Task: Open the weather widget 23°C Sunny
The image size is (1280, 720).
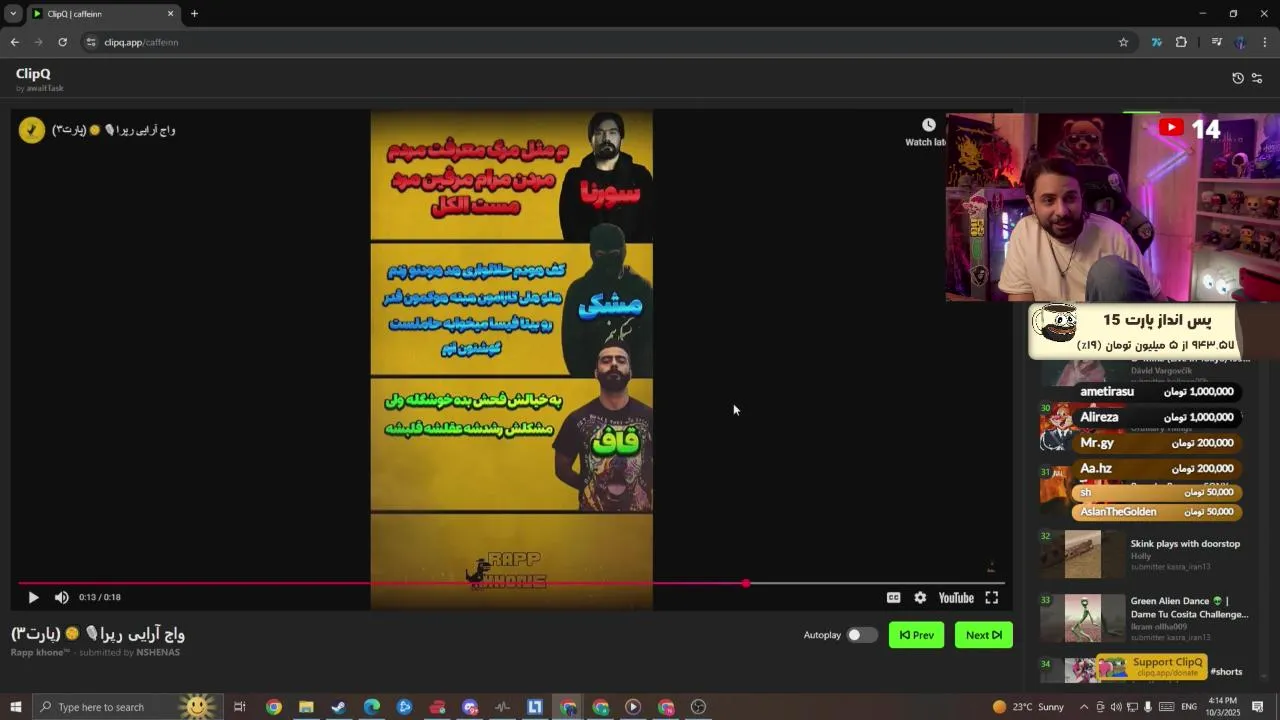Action: click(1028, 707)
